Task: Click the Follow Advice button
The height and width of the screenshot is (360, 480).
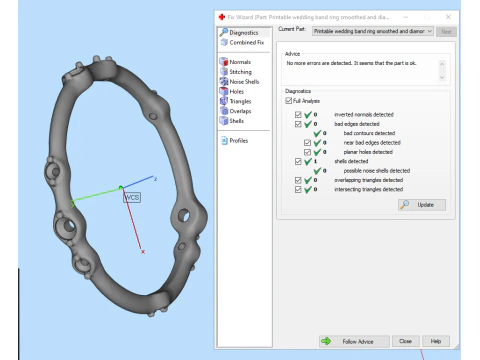Action: [x=354, y=341]
